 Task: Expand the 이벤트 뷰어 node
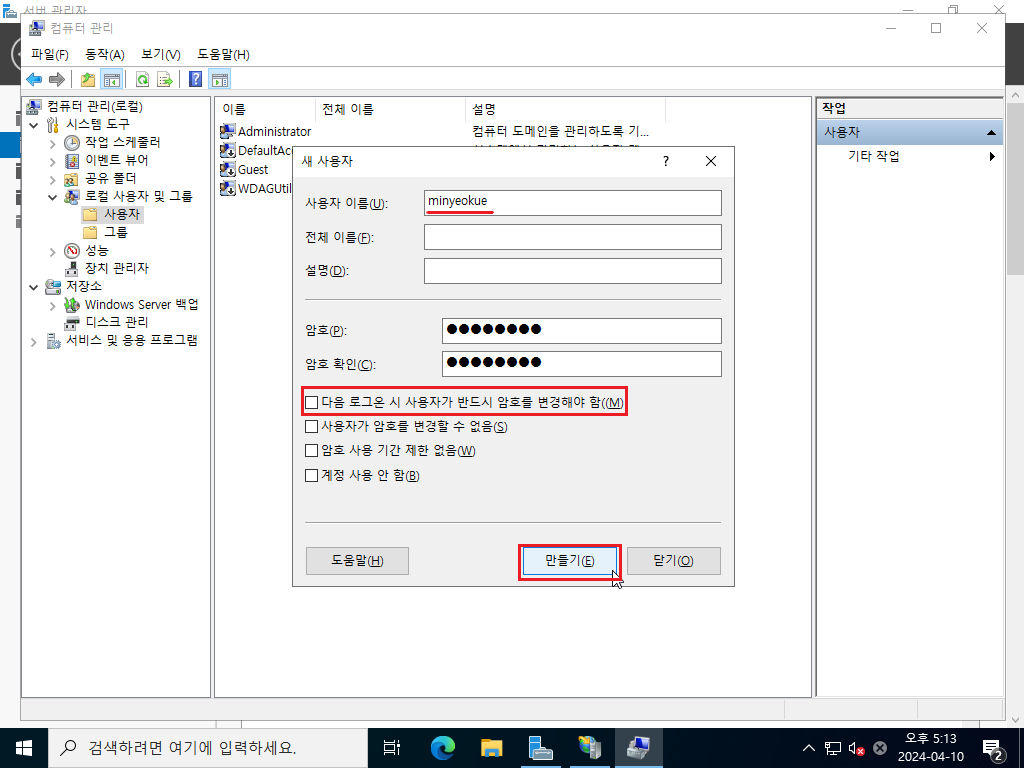click(x=53, y=161)
